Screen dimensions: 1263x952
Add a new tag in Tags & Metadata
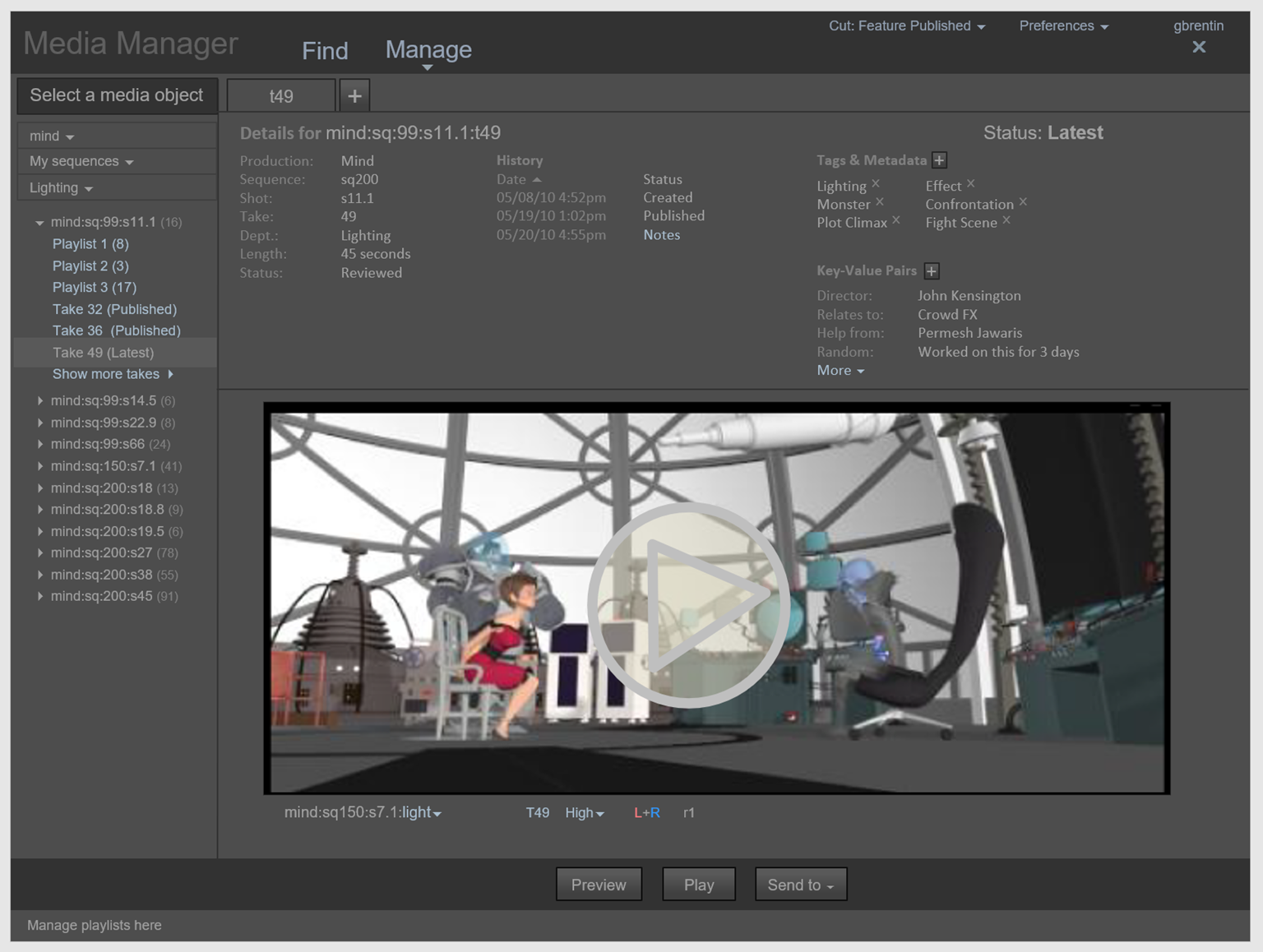(x=939, y=160)
